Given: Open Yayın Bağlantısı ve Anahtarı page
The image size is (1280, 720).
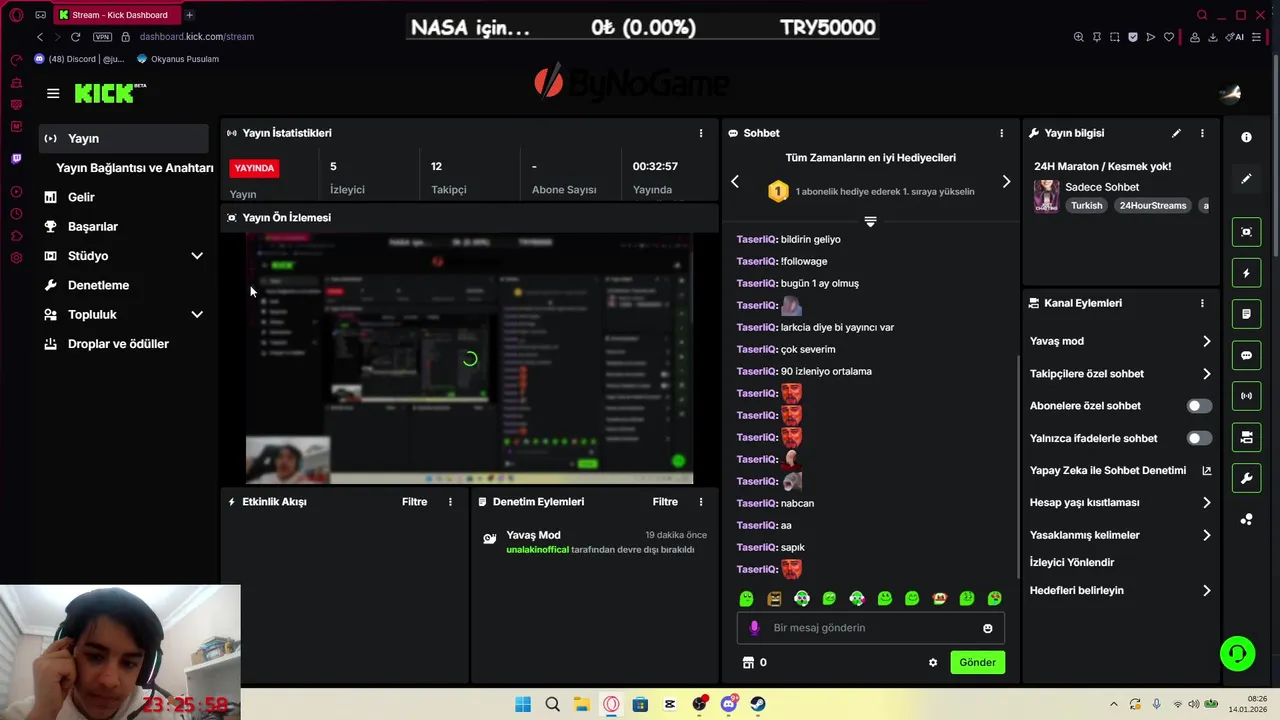Looking at the screenshot, I should (135, 168).
